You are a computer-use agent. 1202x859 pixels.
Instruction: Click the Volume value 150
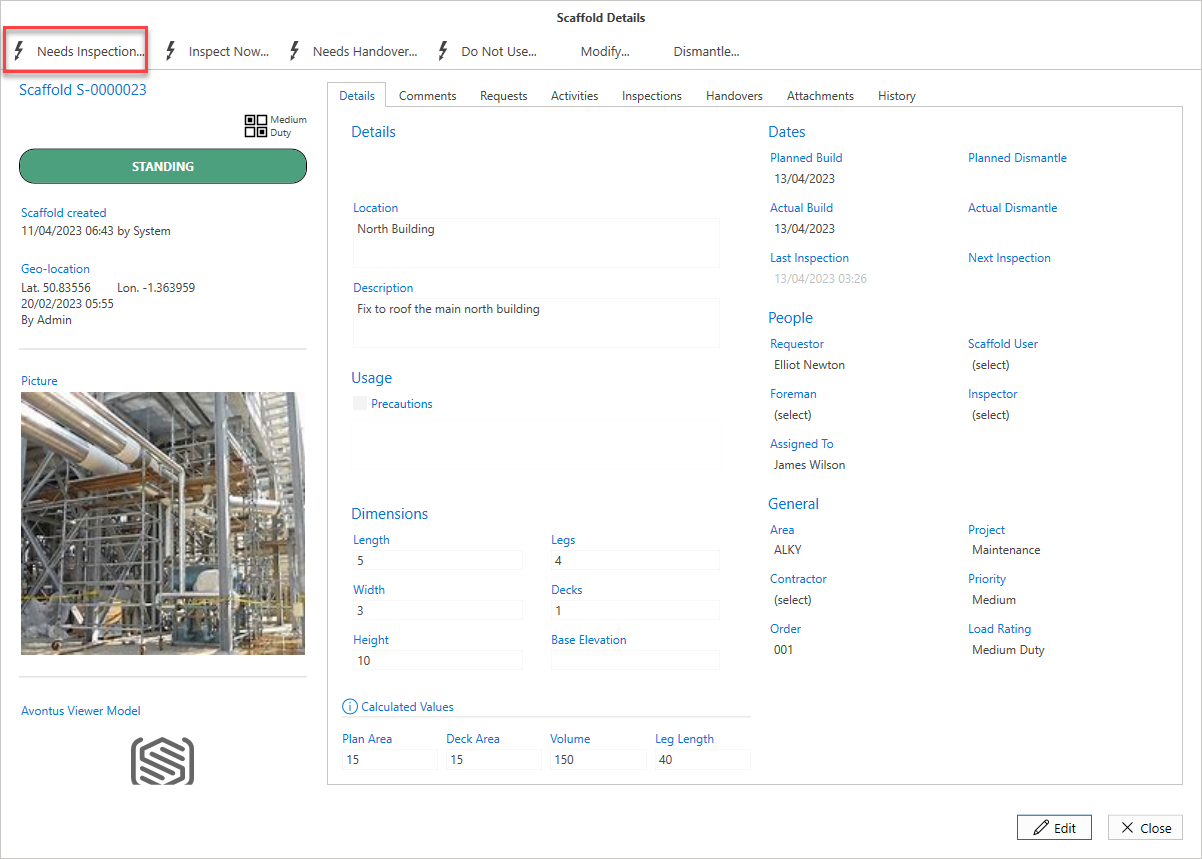click(x=598, y=760)
